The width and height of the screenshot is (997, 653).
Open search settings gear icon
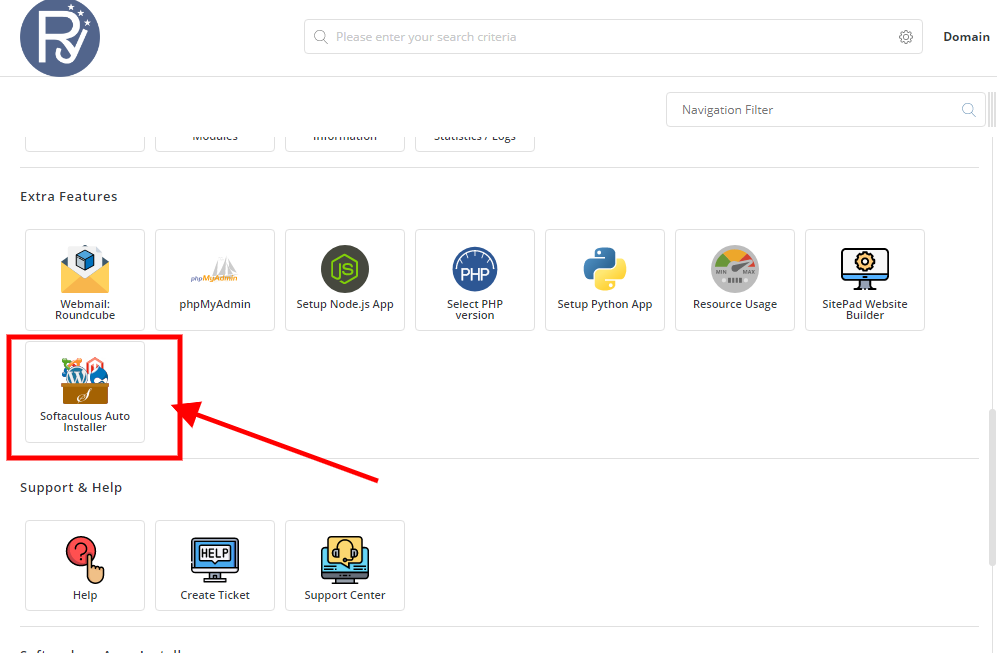906,37
